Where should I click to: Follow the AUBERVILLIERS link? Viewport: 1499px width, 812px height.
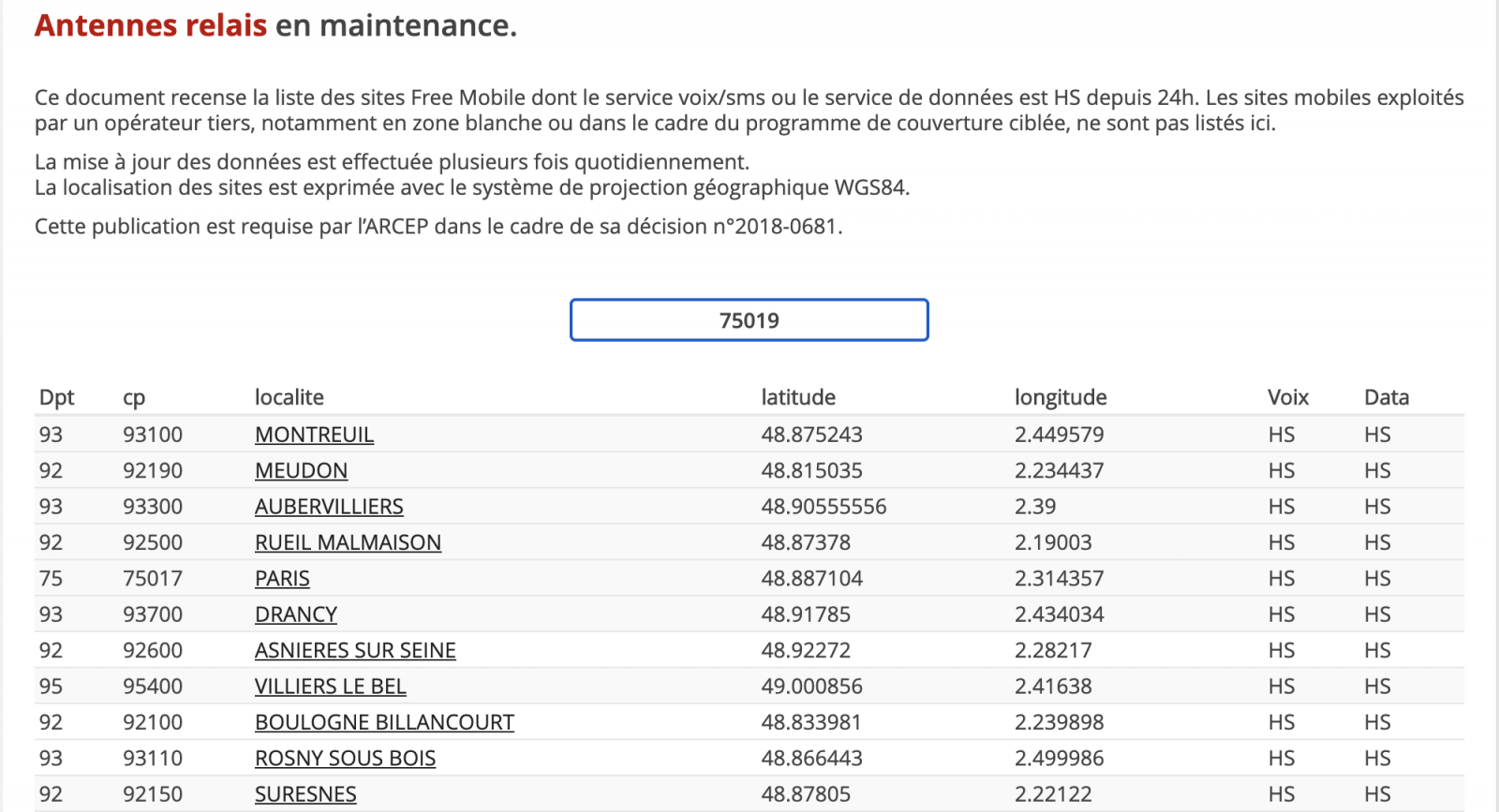pyautogui.click(x=329, y=507)
